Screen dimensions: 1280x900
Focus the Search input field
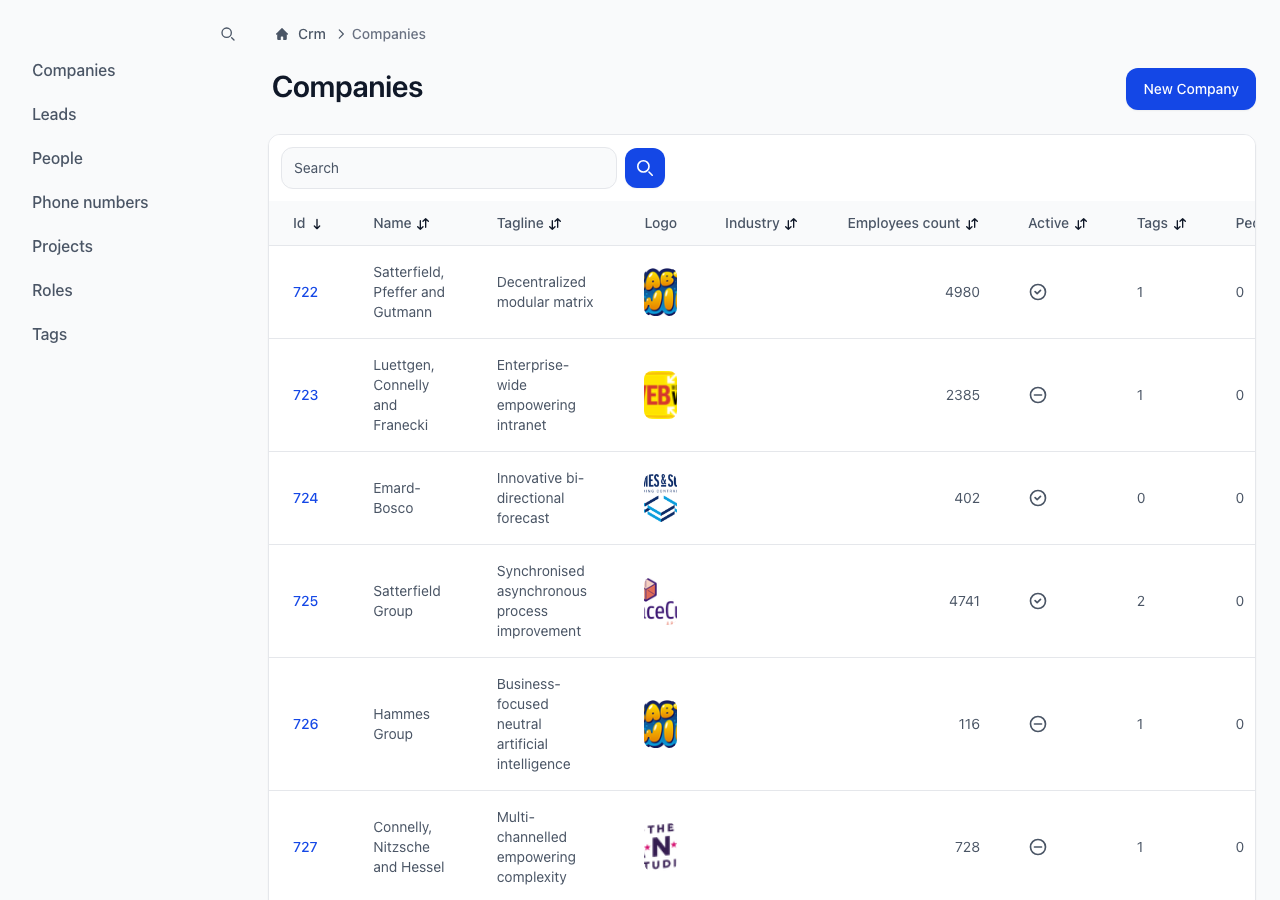point(449,168)
